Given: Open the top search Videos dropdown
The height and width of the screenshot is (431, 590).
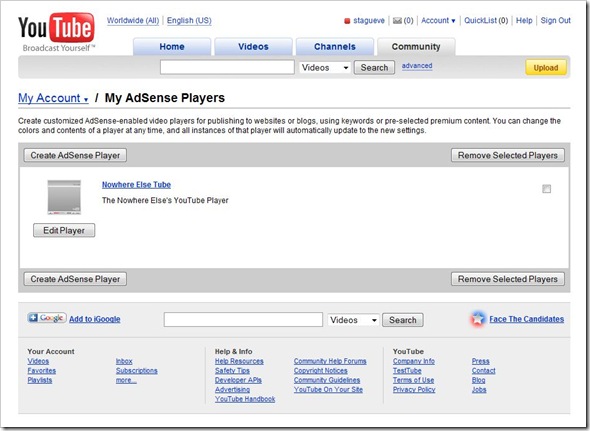Looking at the screenshot, I should pyautogui.click(x=325, y=68).
